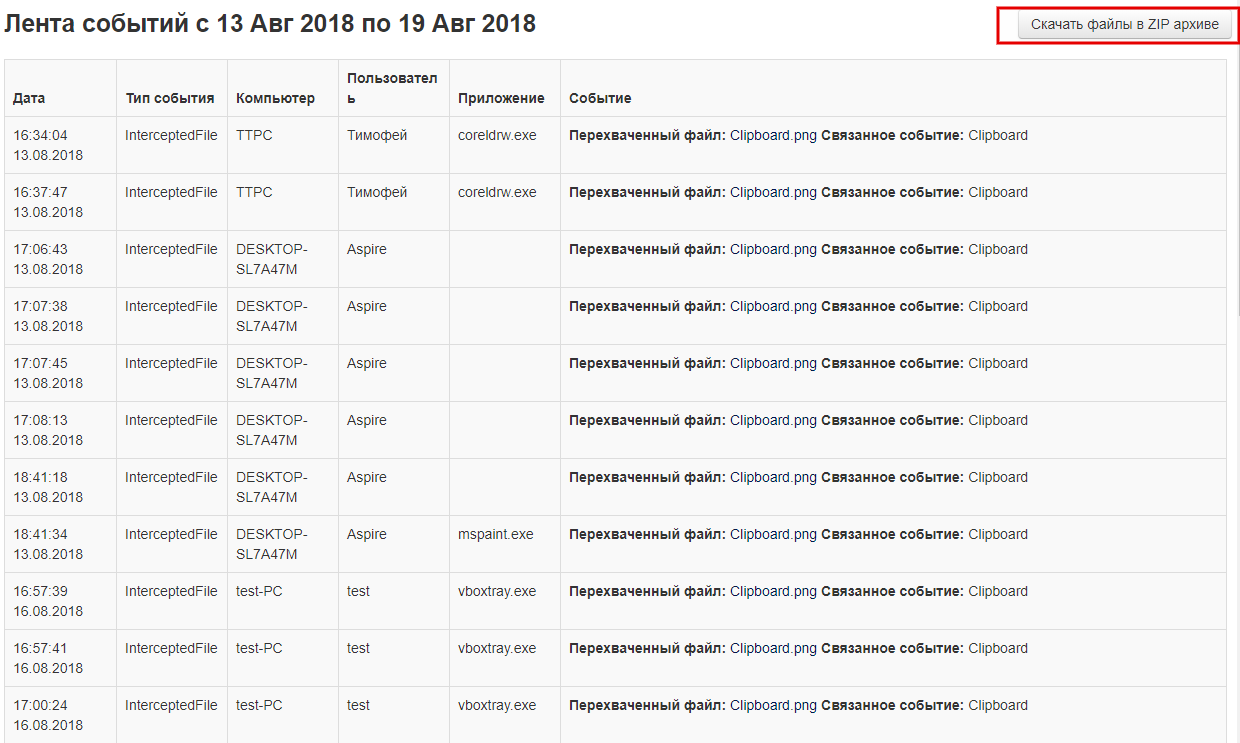
Task: Click the 'Событие' column header
Action: (600, 98)
